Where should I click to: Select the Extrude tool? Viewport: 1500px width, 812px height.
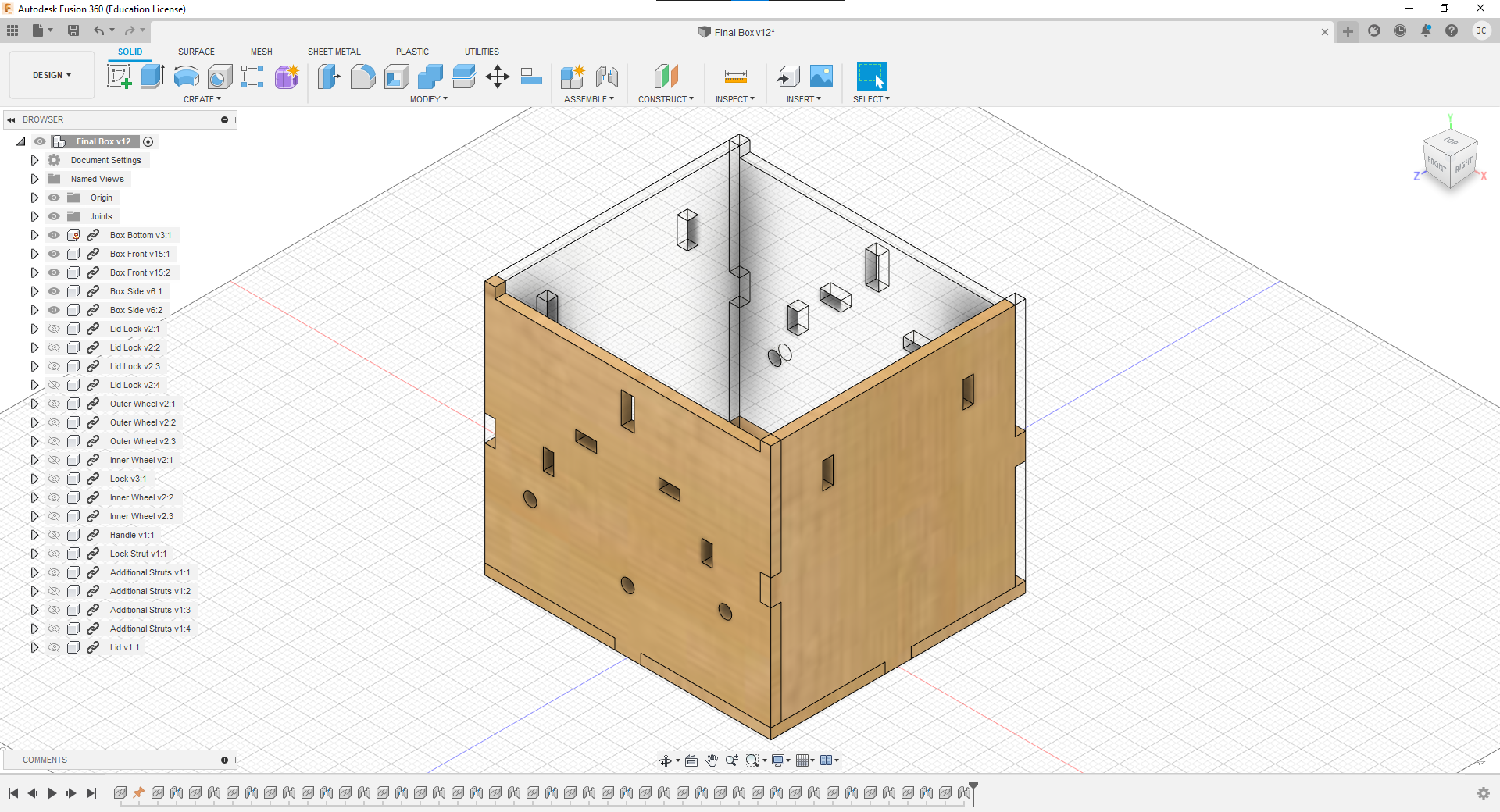click(152, 77)
